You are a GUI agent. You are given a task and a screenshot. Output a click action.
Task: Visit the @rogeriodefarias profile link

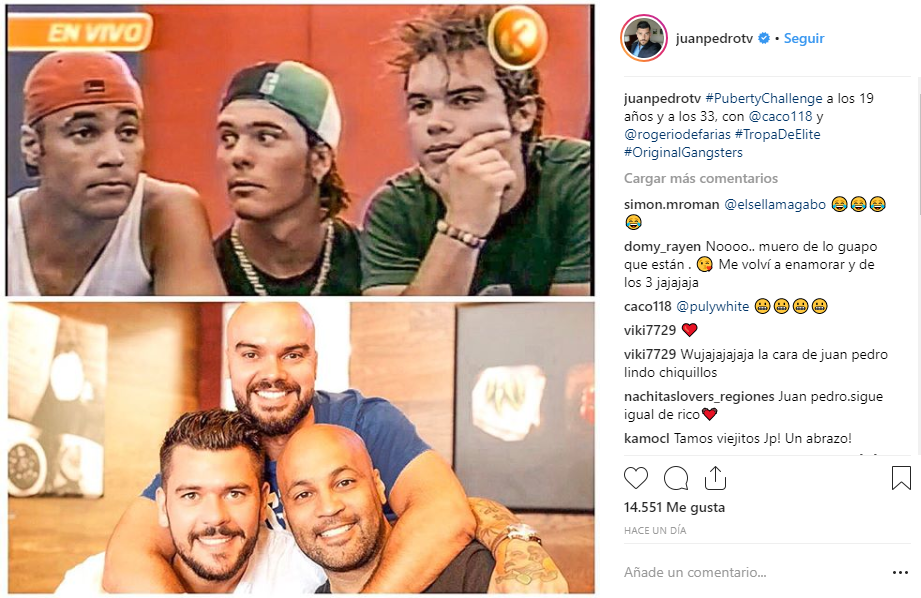coord(677,135)
